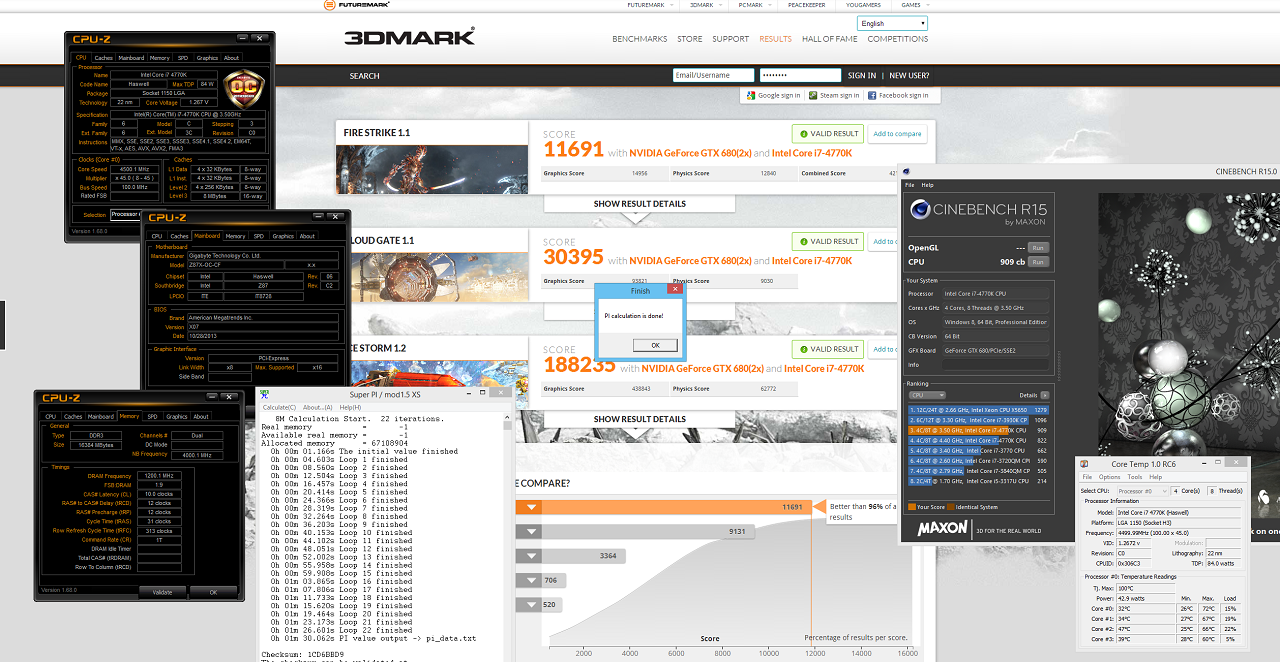The image size is (1280, 662).
Task: Run the Cinebench CPU test
Action: pyautogui.click(x=1038, y=262)
